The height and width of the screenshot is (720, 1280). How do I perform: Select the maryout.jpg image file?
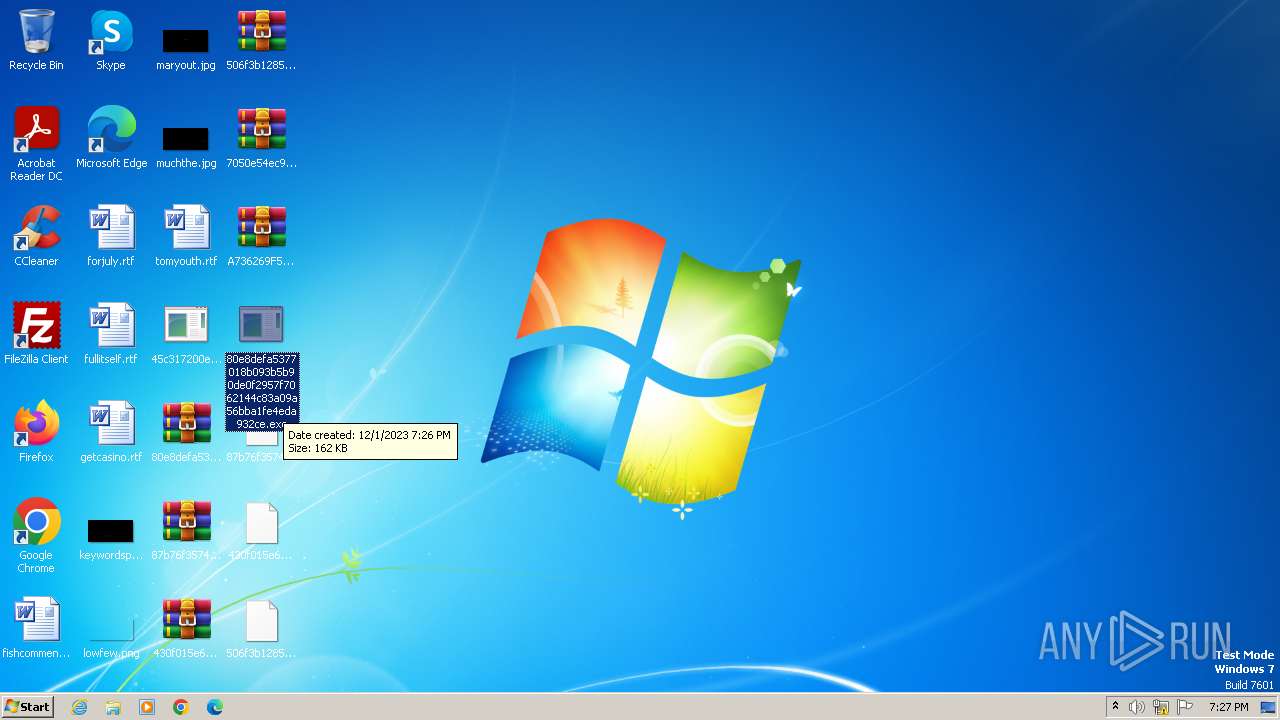click(x=186, y=48)
